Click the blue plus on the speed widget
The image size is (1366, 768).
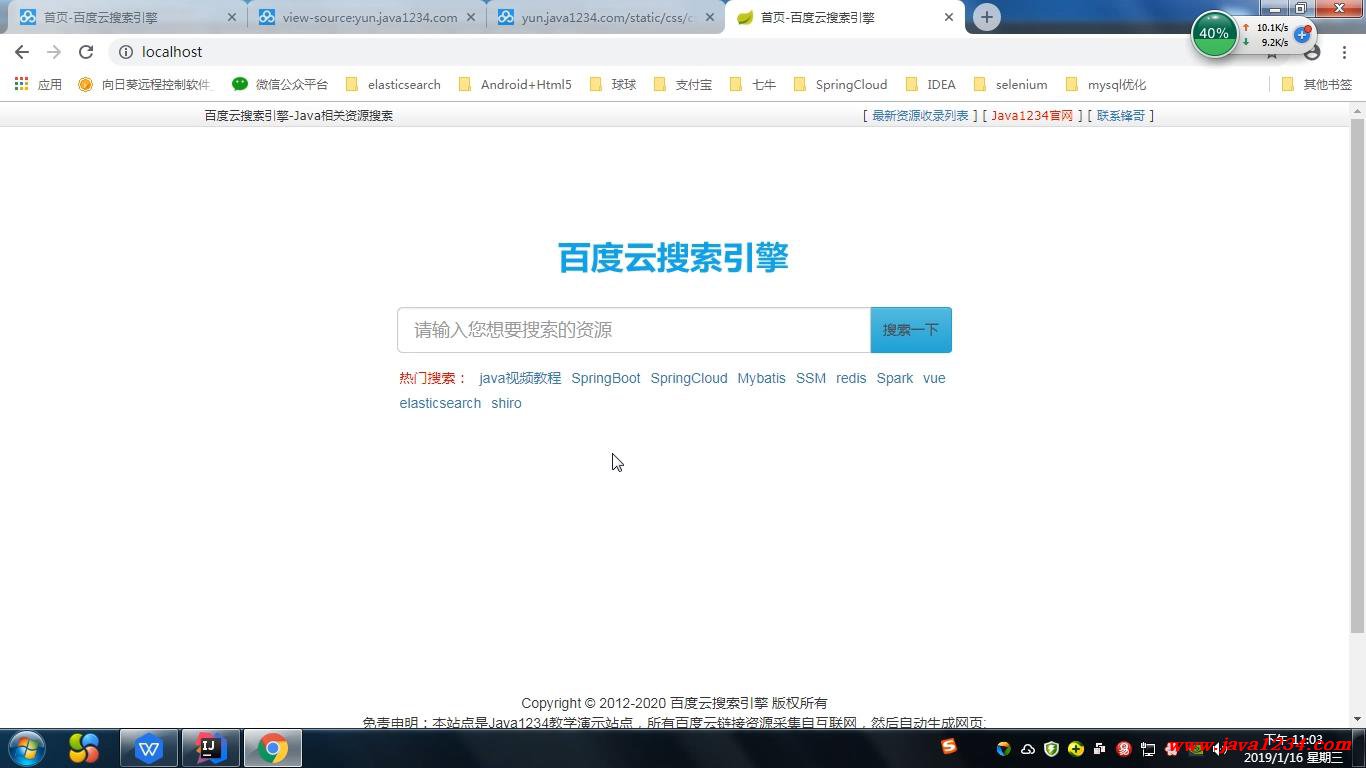(1302, 34)
